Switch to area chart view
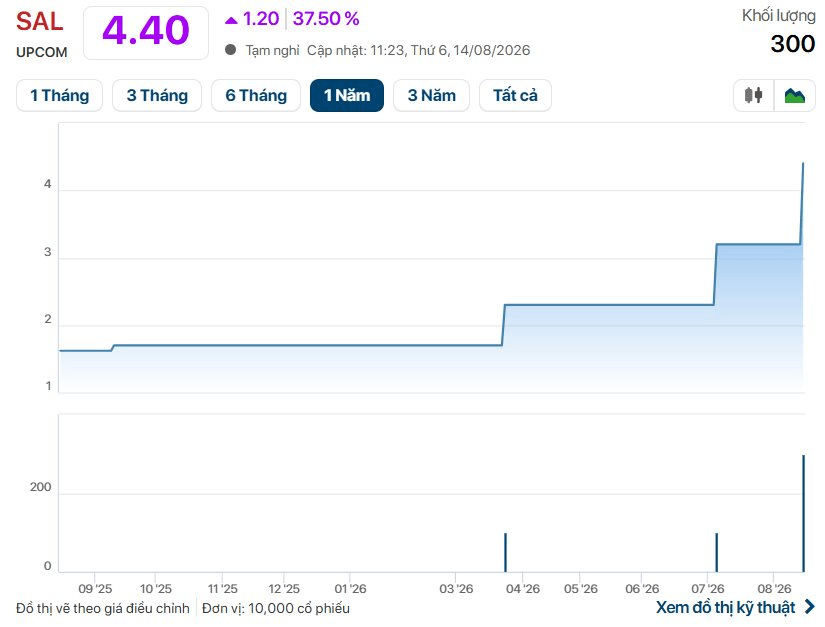Viewport: 825px width, 627px height. [x=794, y=95]
